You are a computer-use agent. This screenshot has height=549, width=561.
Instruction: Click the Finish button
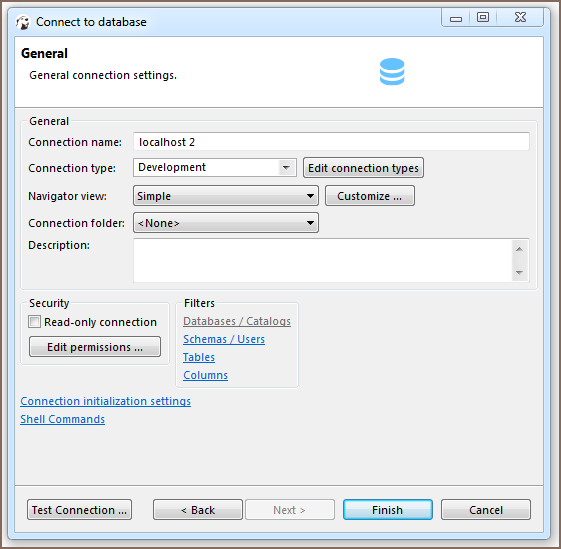pyautogui.click(x=388, y=510)
